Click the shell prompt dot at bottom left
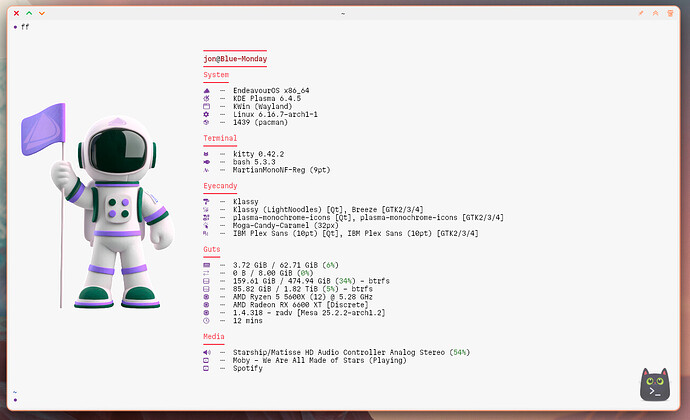The height and width of the screenshot is (420, 690). pyautogui.click(x=15, y=400)
